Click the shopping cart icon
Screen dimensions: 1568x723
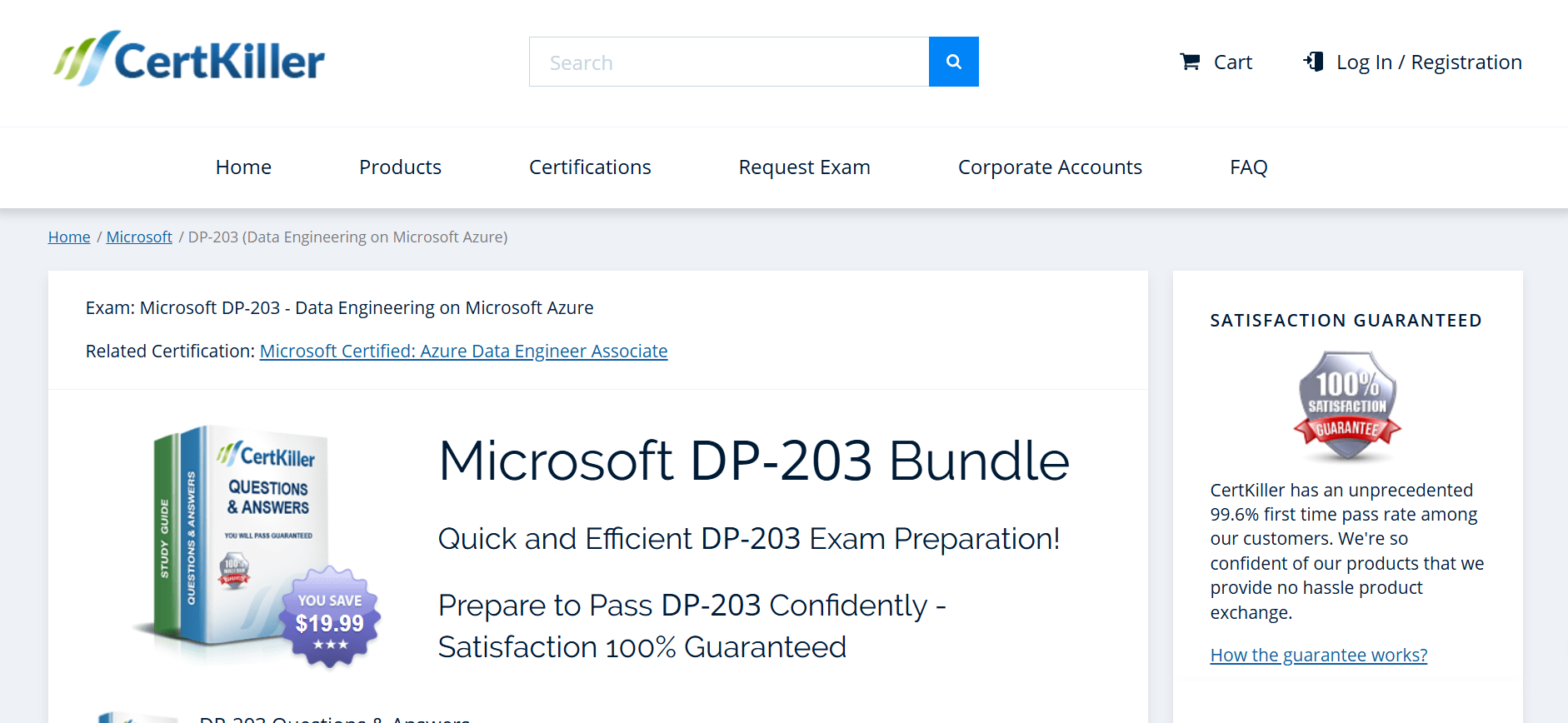(x=1190, y=62)
